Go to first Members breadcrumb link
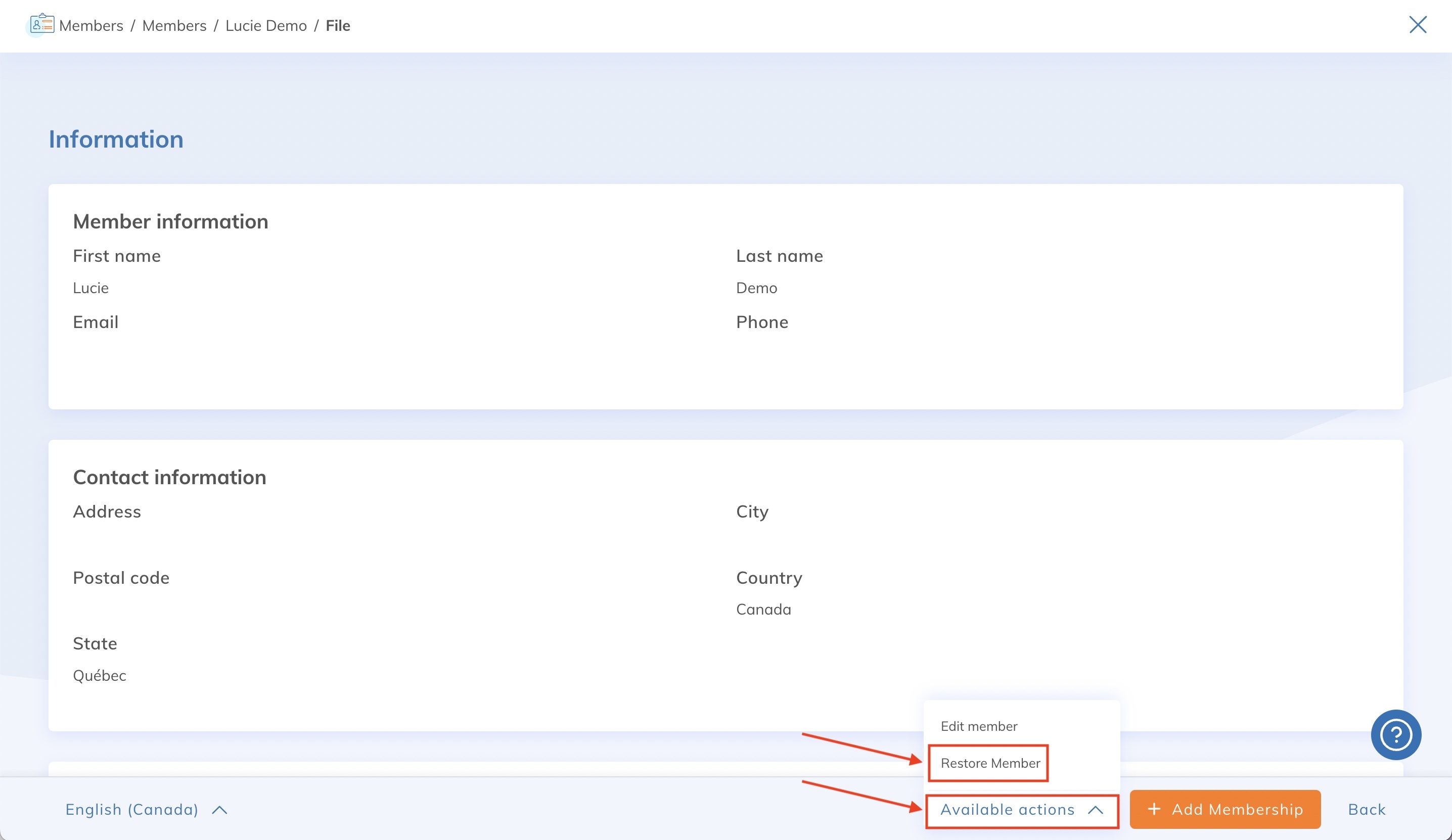This screenshot has height=840, width=1452. (x=91, y=26)
